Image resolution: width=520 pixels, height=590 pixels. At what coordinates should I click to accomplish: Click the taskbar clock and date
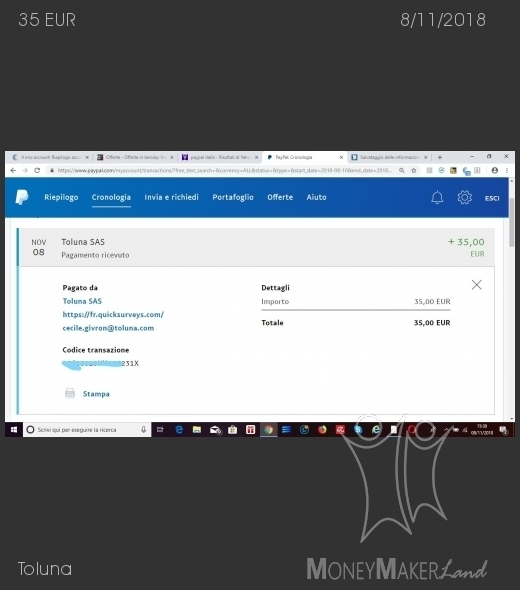482,429
